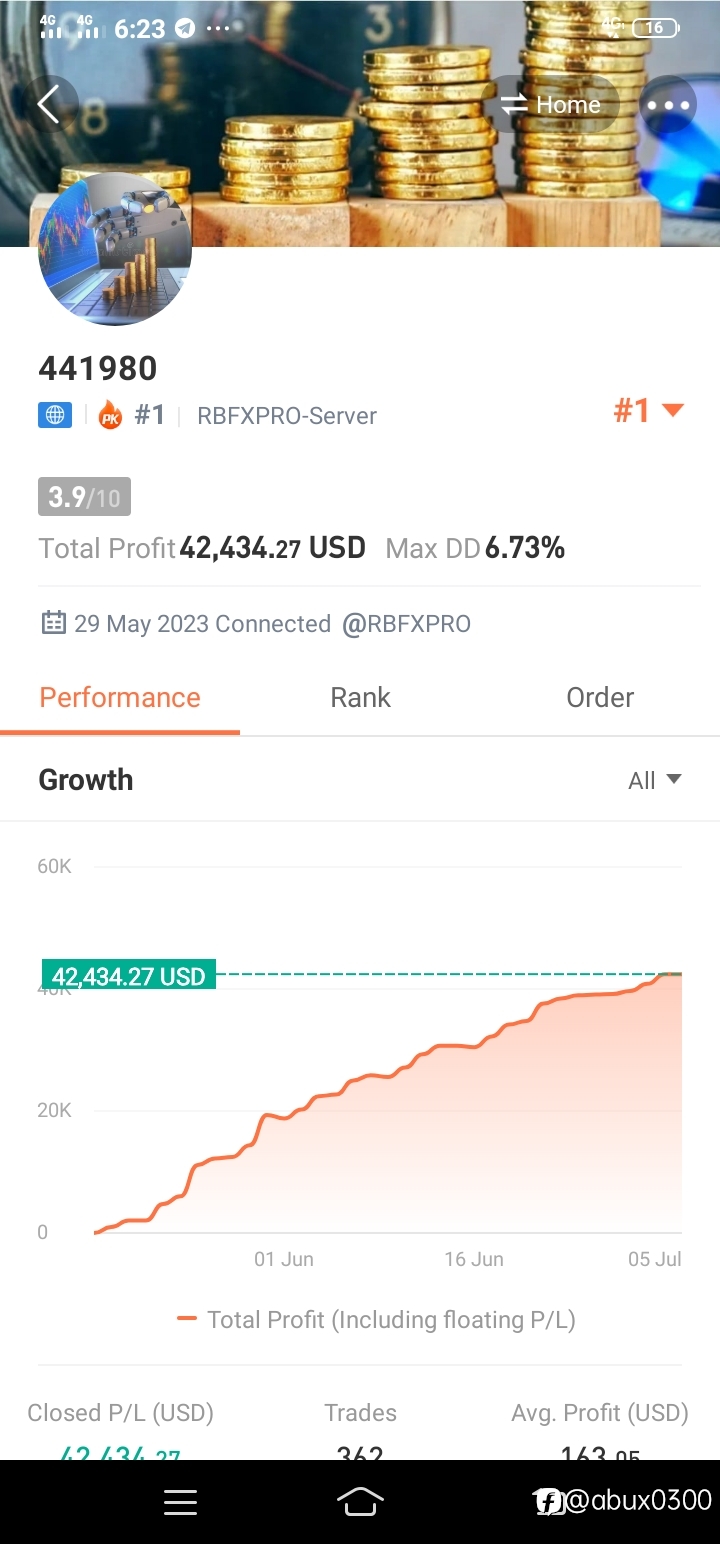The image size is (720, 1544).
Task: Open the All time range dropdown
Action: (655, 781)
